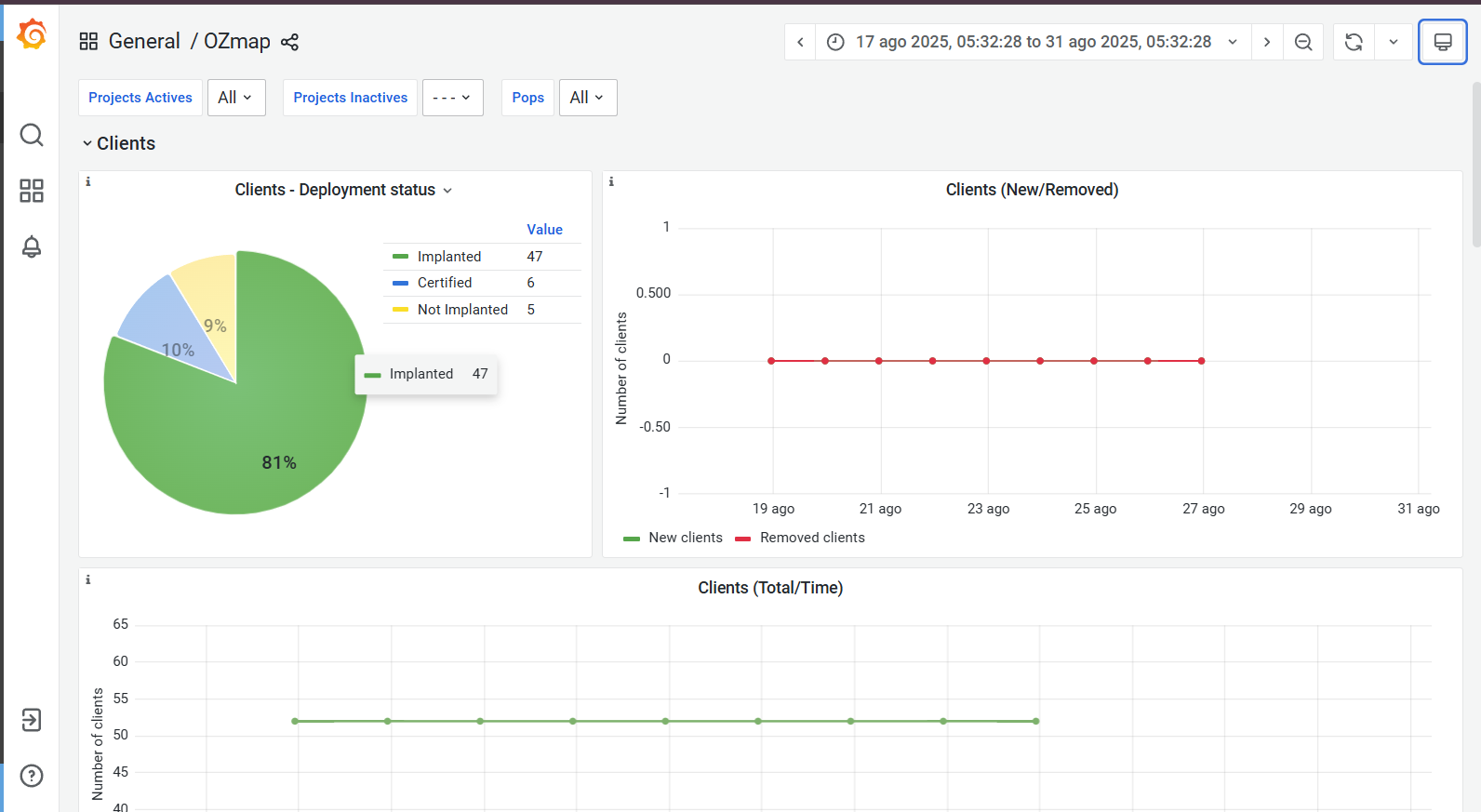The width and height of the screenshot is (1481, 812).
Task: Open the search dashboards icon in sidebar
Action: [32, 135]
